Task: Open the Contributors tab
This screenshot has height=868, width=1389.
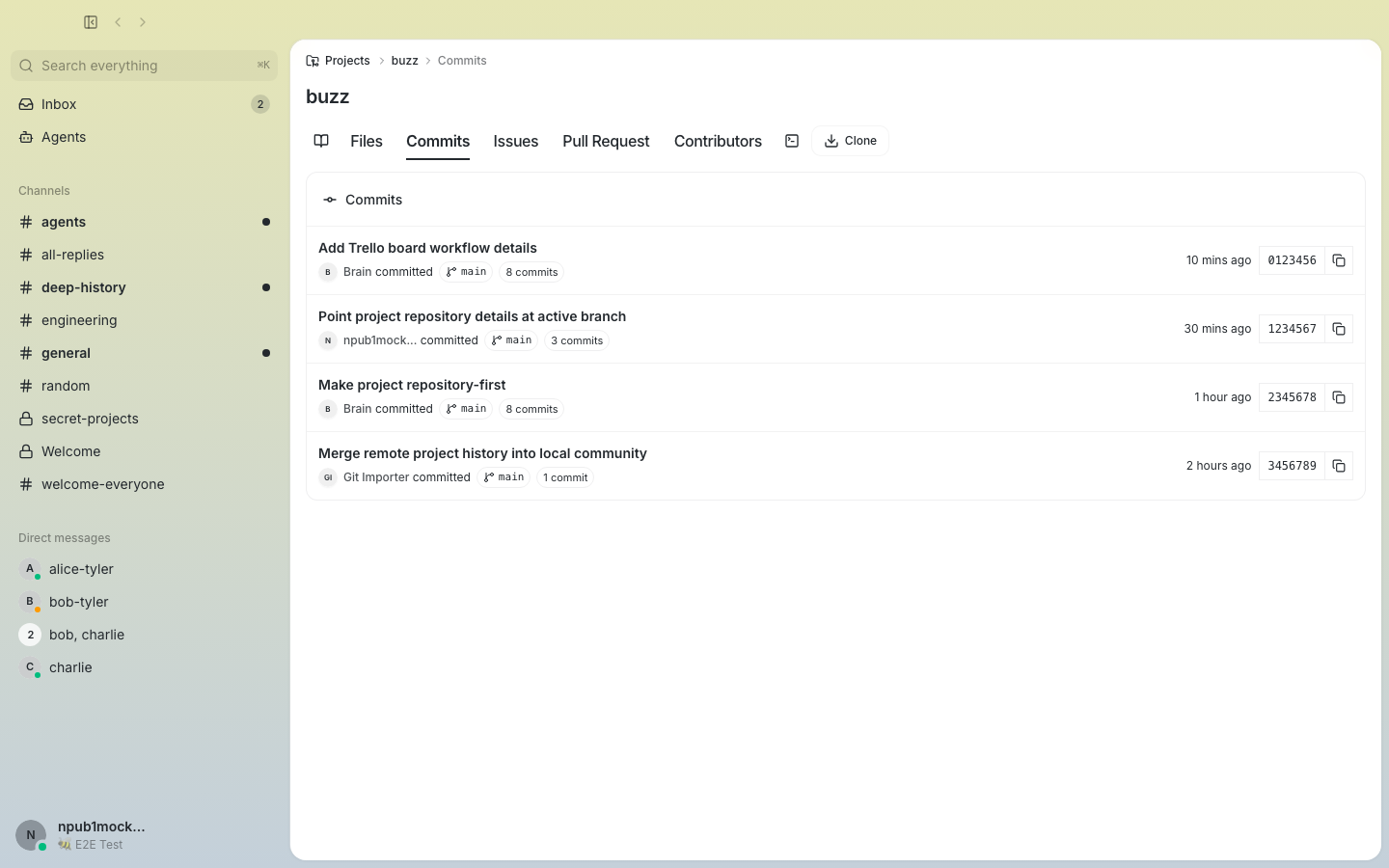Action: [718, 141]
